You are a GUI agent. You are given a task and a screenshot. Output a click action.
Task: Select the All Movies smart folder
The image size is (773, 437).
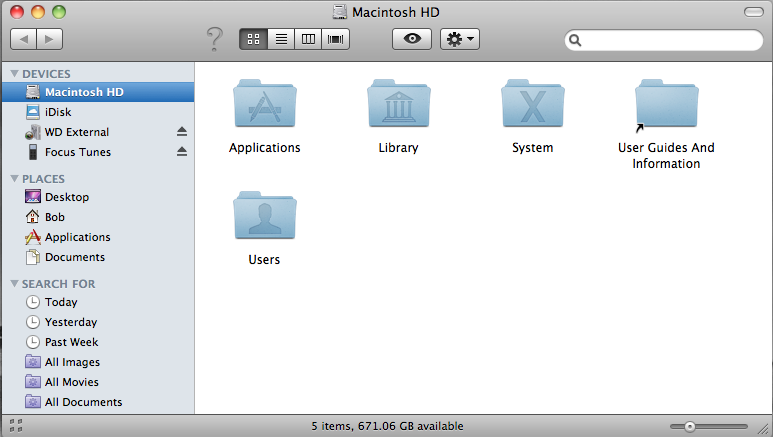pyautogui.click(x=98, y=382)
